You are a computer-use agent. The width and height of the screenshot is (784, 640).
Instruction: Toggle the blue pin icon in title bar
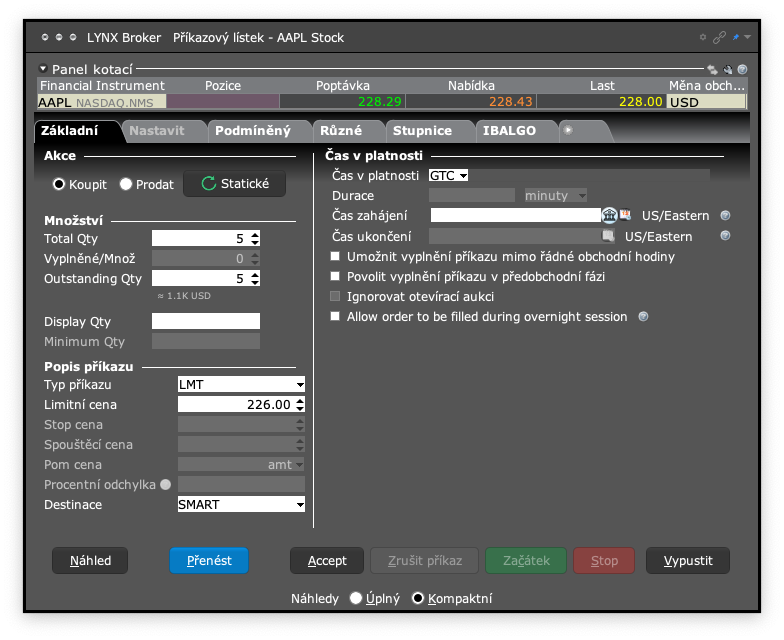tap(736, 37)
